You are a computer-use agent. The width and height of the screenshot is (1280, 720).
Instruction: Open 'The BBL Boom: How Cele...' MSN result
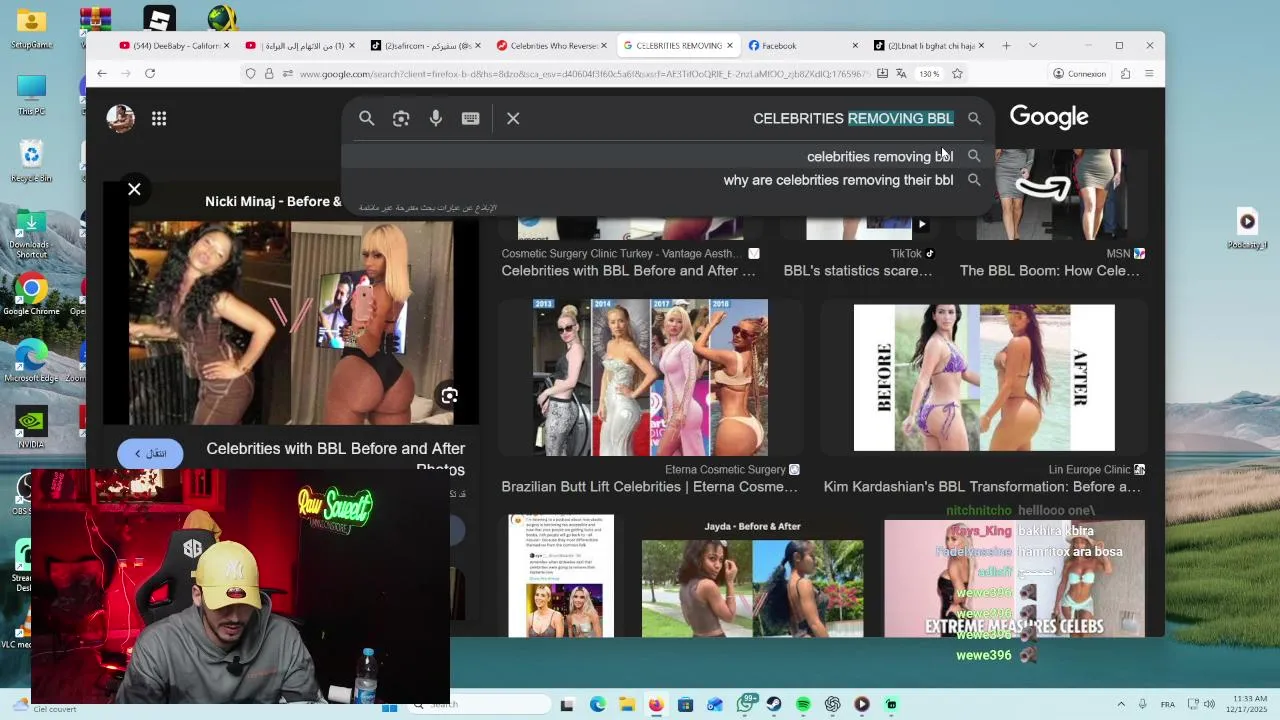(1049, 271)
